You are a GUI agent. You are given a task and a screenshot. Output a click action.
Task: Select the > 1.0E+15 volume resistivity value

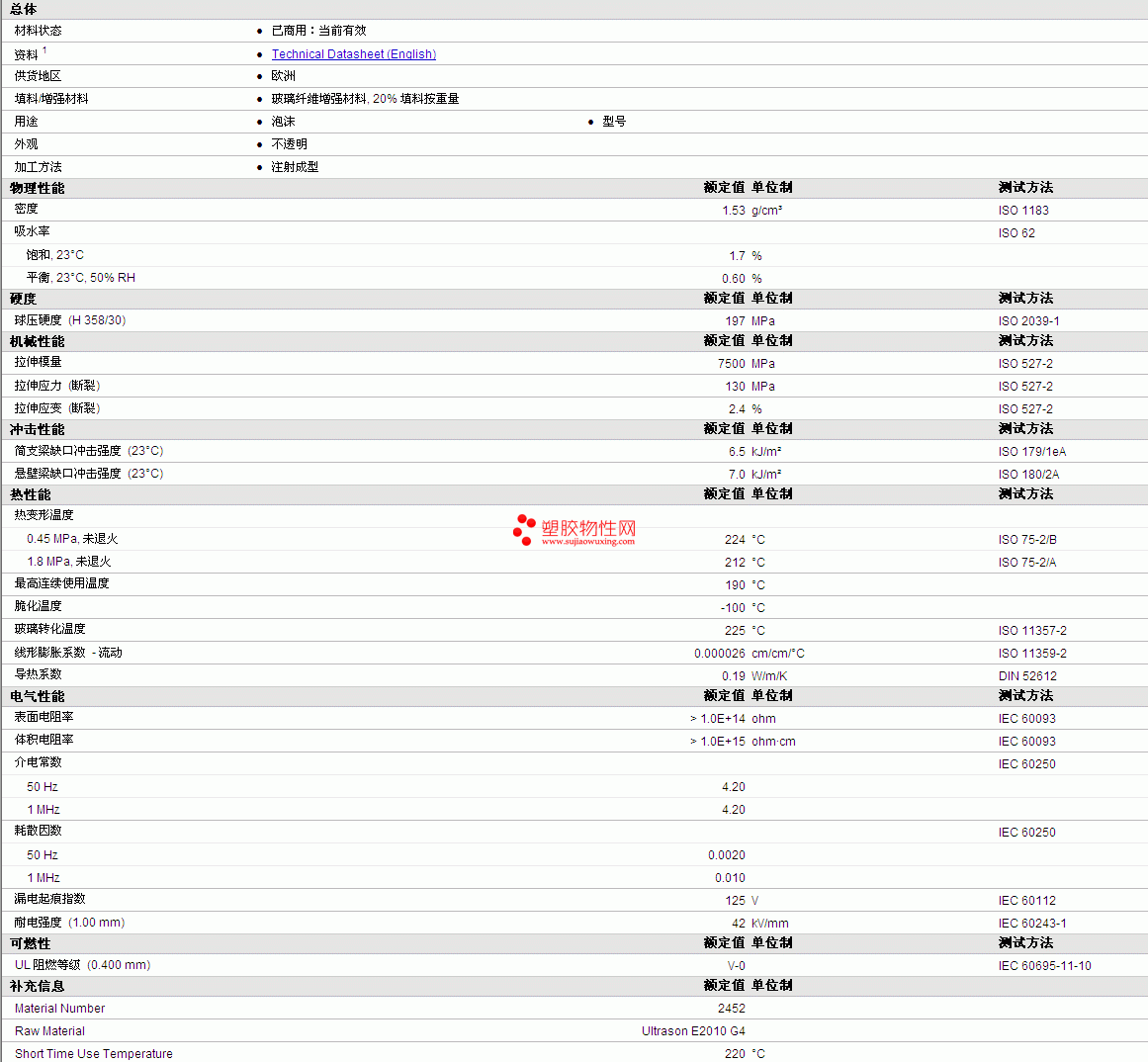pyautogui.click(x=718, y=742)
